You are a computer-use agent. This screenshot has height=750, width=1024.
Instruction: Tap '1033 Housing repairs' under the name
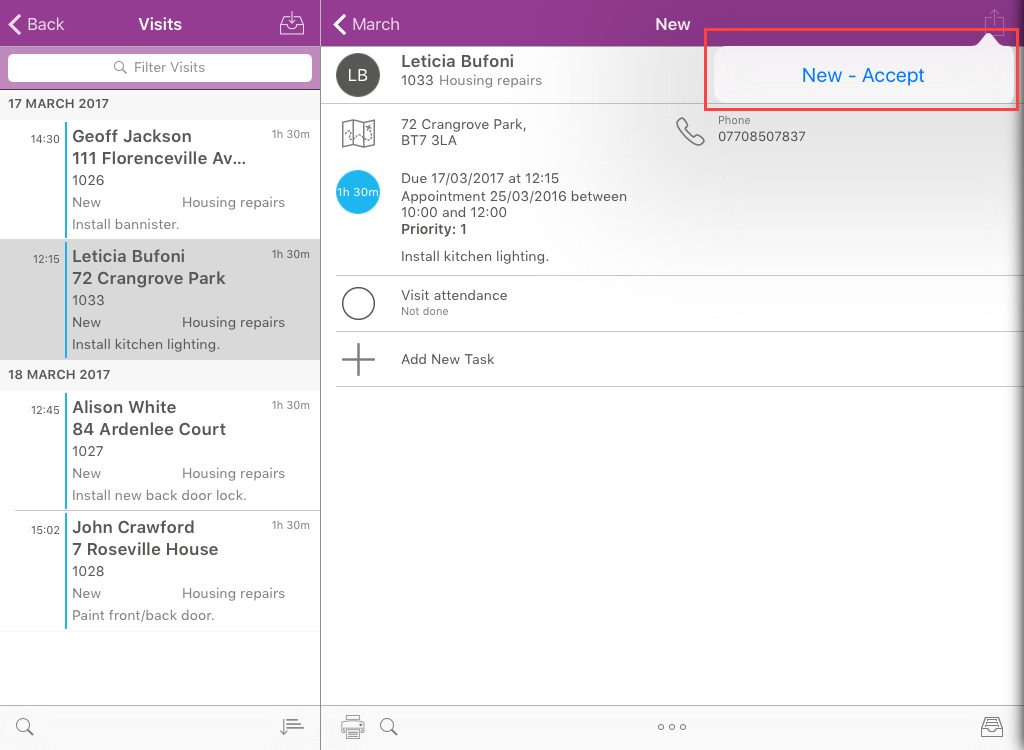click(472, 80)
